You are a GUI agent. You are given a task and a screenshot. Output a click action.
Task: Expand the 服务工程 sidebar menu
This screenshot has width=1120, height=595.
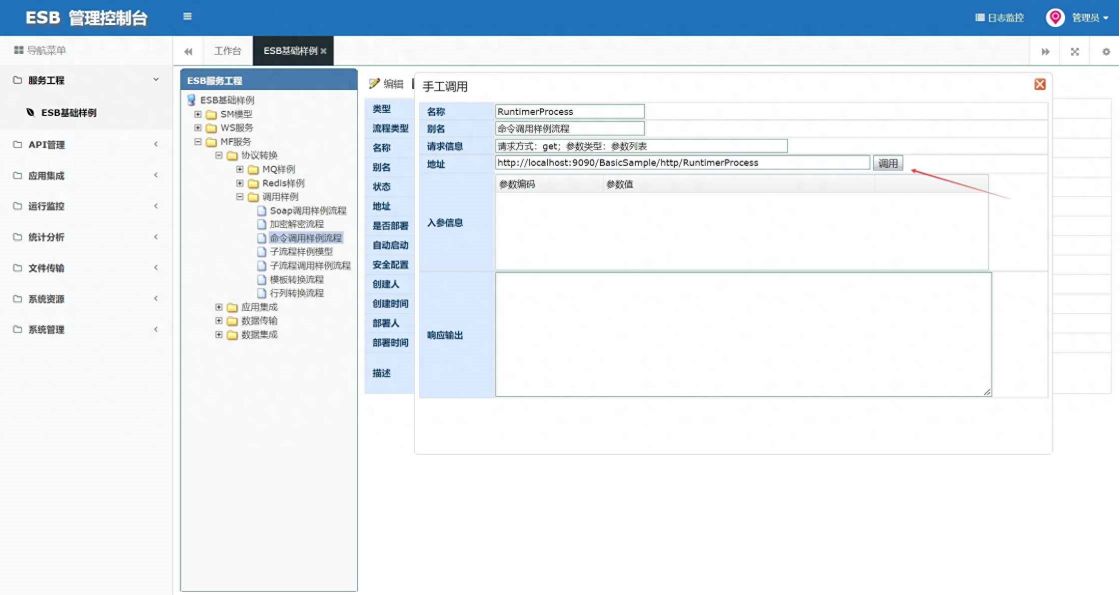pyautogui.click(x=86, y=80)
